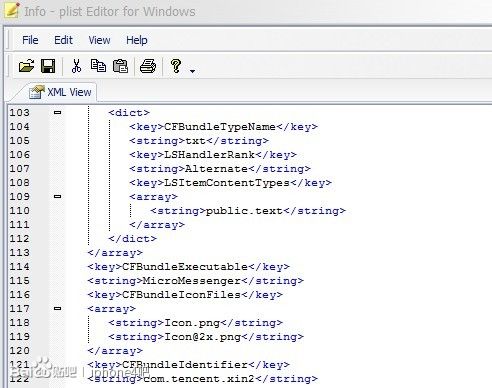492x388 pixels.
Task: Collapse the array node at line 109
Action: [57, 197]
